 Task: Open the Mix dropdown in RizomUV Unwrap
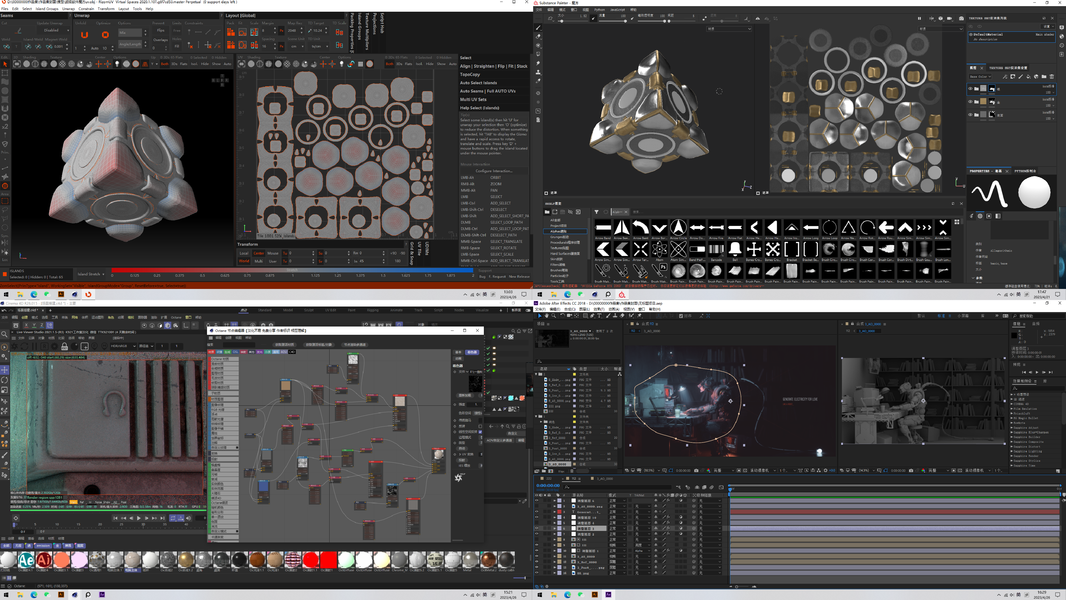coord(131,32)
